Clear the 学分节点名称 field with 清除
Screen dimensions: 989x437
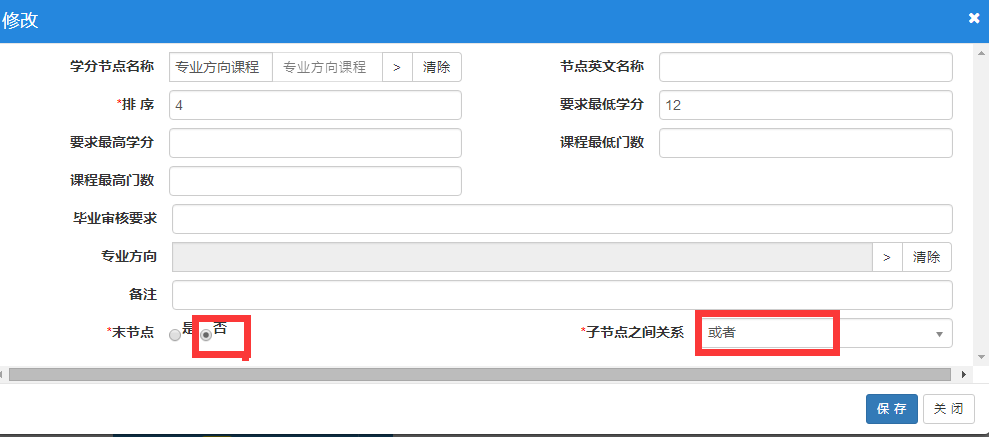pyautogui.click(x=437, y=67)
